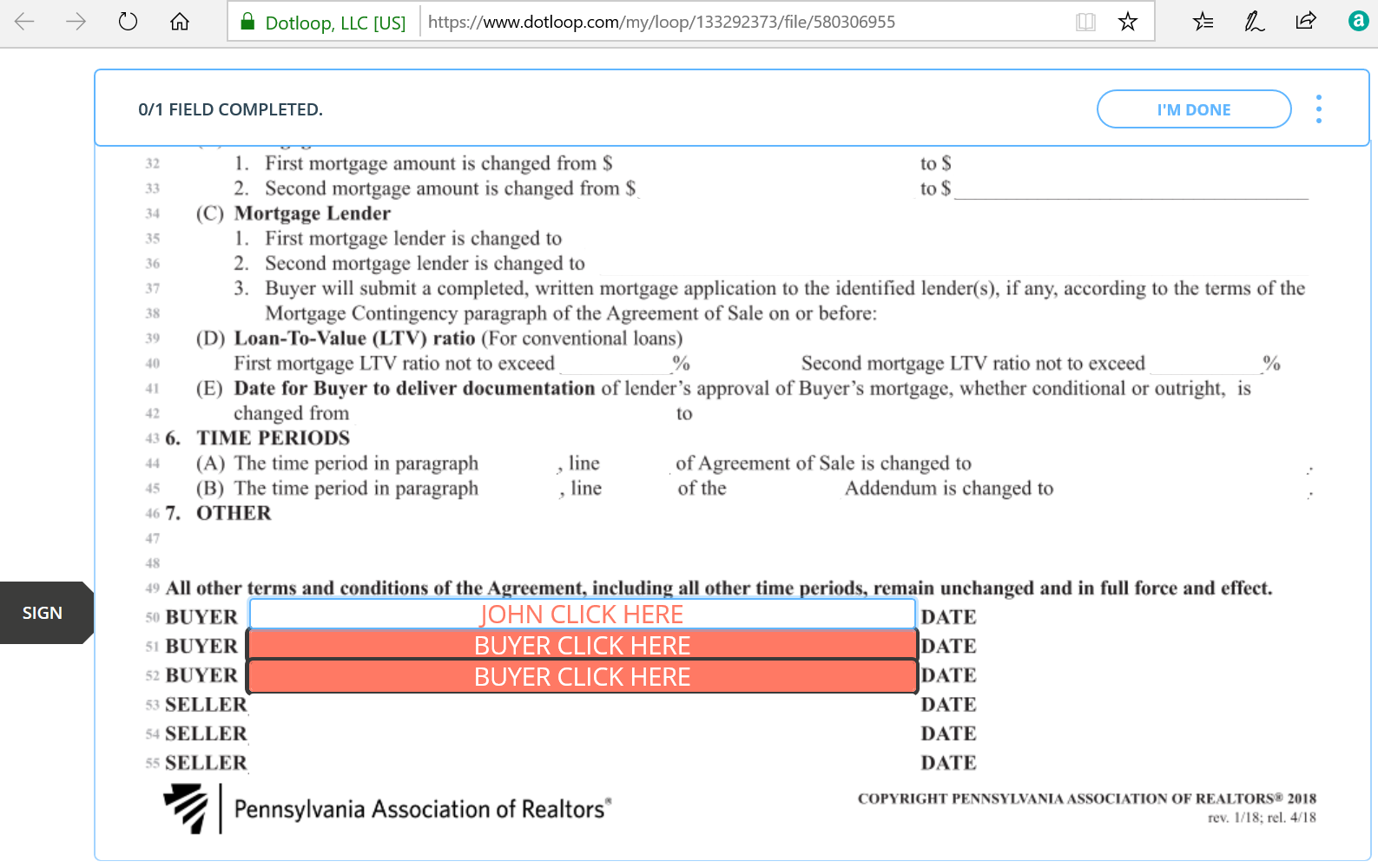Viewport: 1378px width, 868px height.
Task: Click the SELLER label on line 55
Action: (206, 763)
